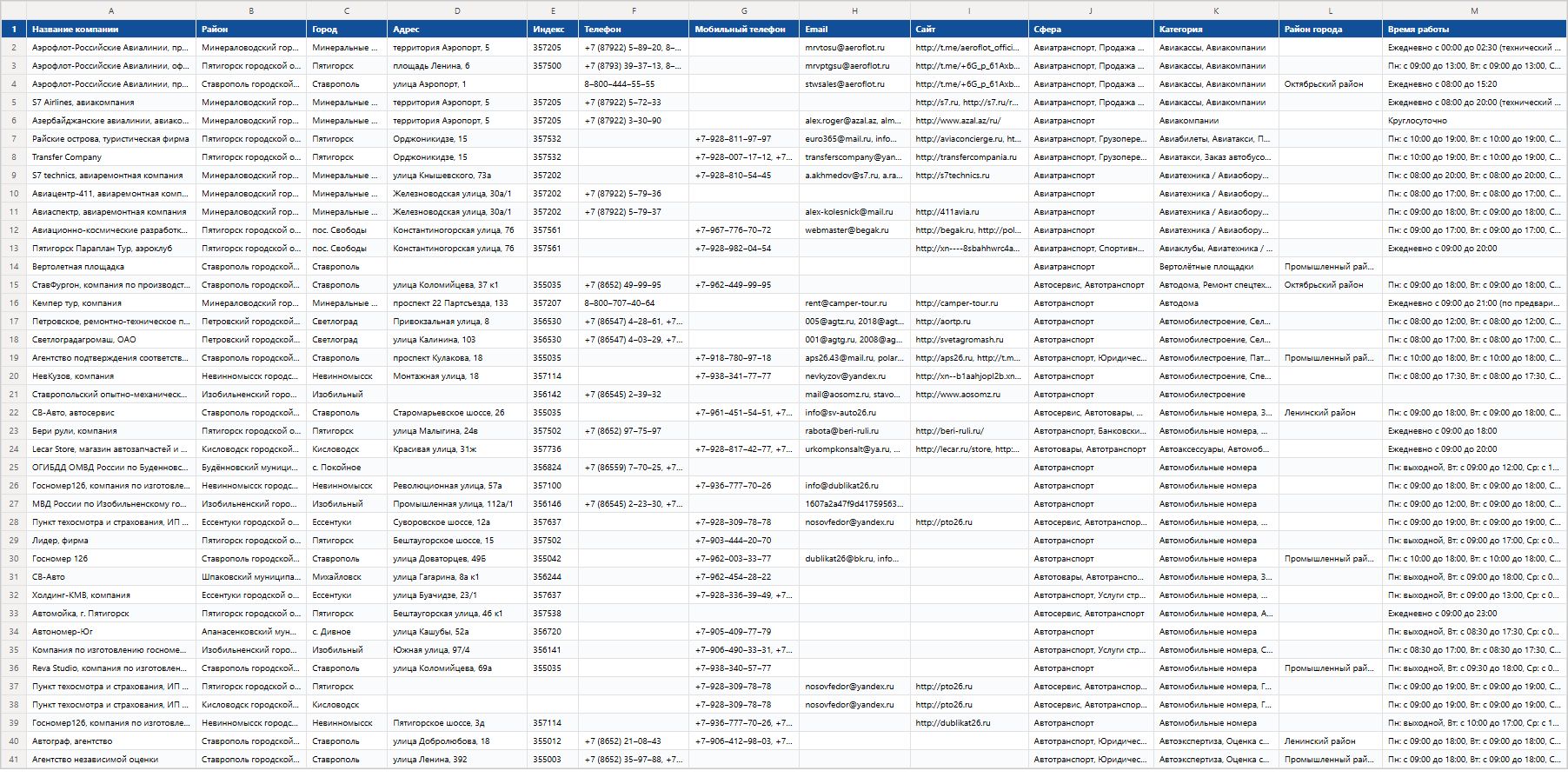
Task: Select address 'улица Кашубы, 52а'
Action: pos(457,632)
